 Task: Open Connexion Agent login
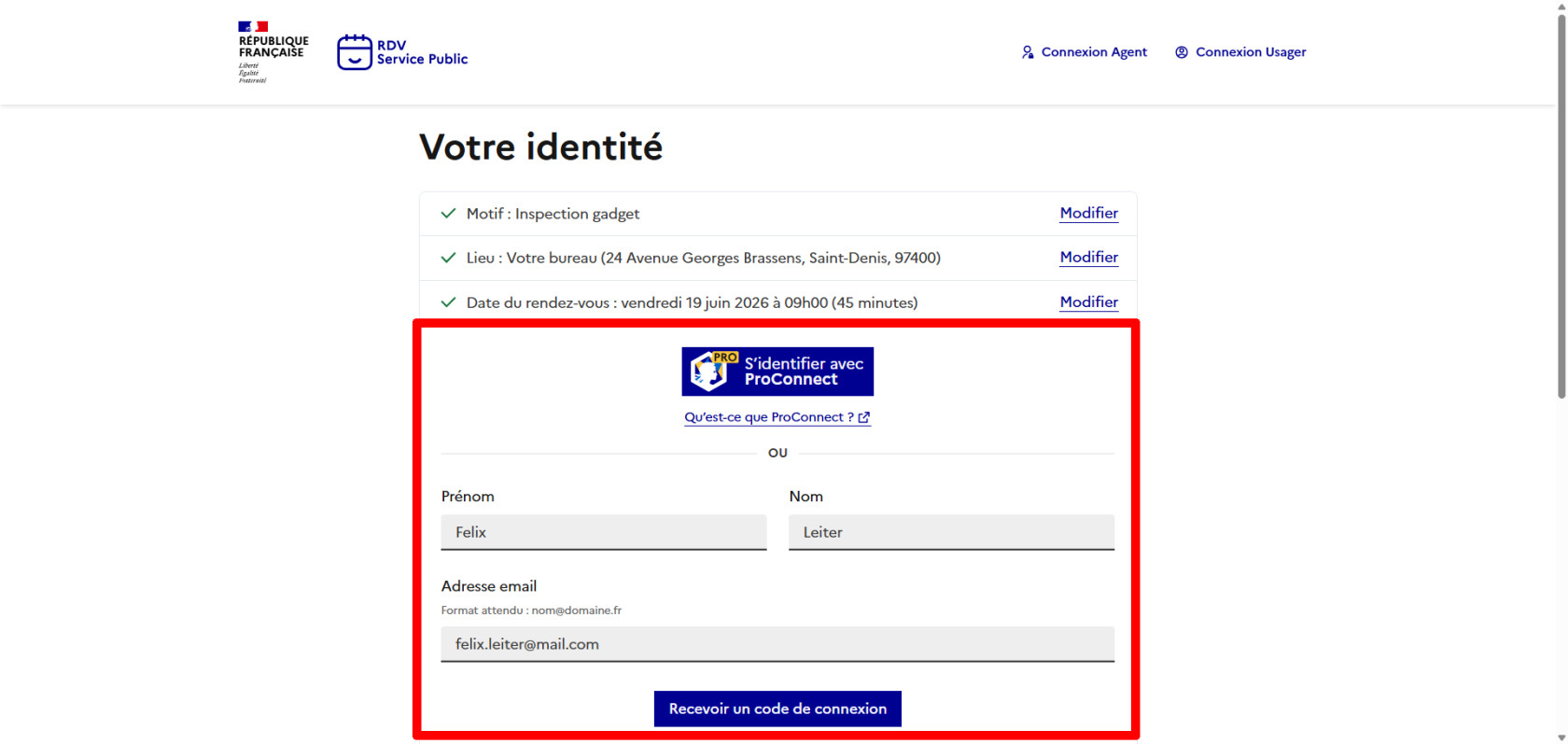tap(1084, 52)
